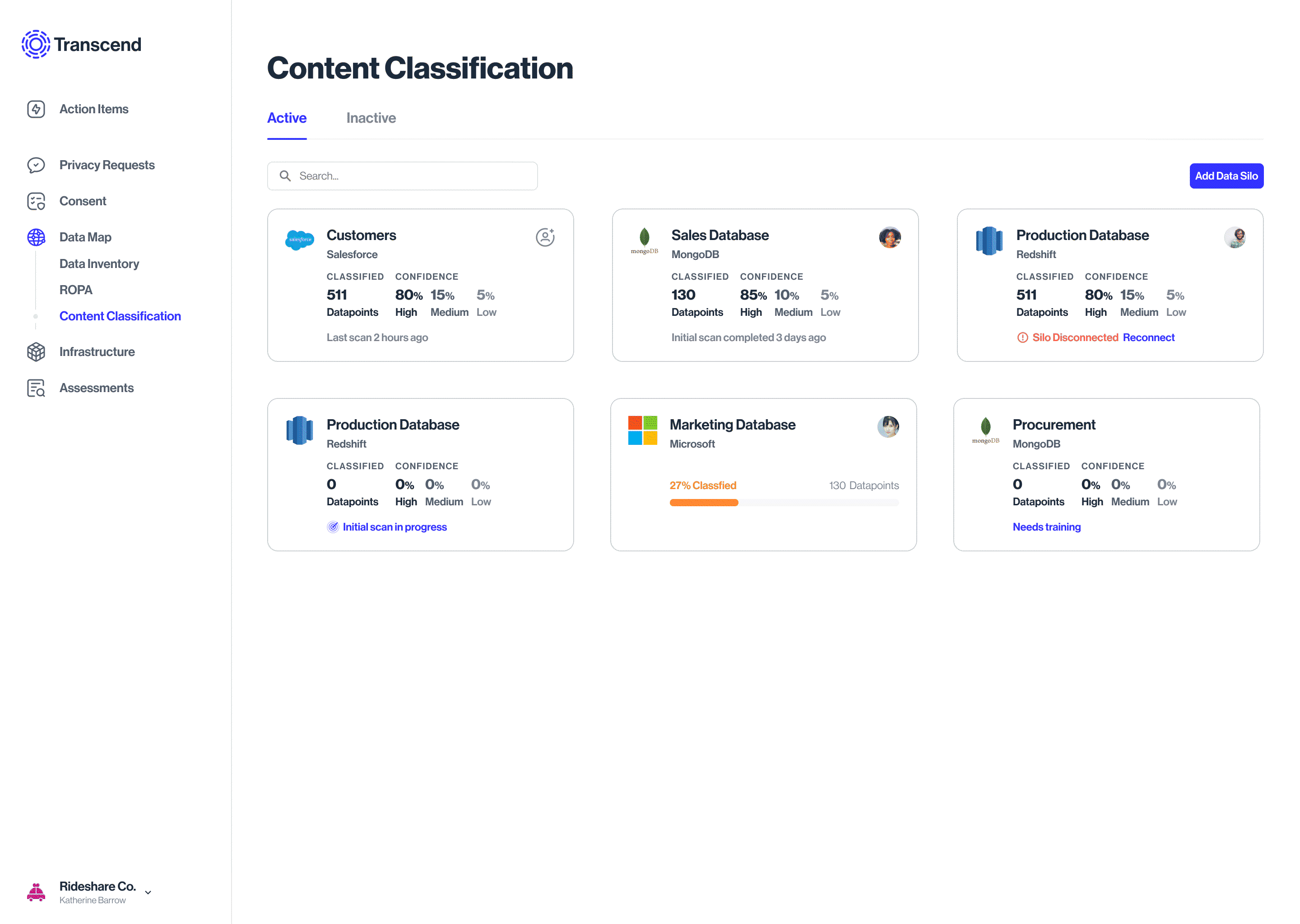Click the Action Items lightning icon
The image size is (1300, 924).
pyautogui.click(x=36, y=109)
